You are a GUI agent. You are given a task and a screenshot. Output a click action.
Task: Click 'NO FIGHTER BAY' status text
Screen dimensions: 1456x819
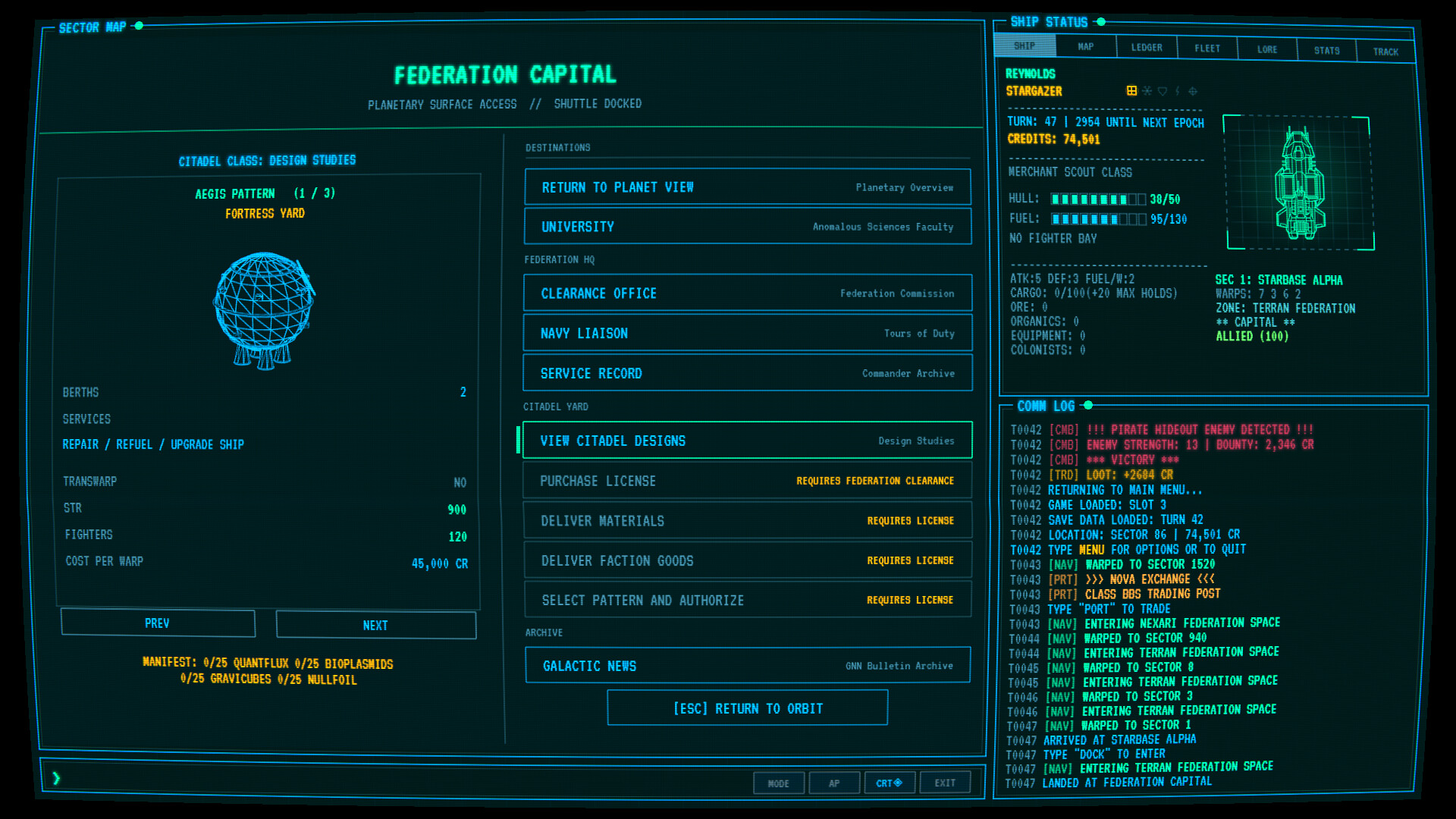[1053, 238]
